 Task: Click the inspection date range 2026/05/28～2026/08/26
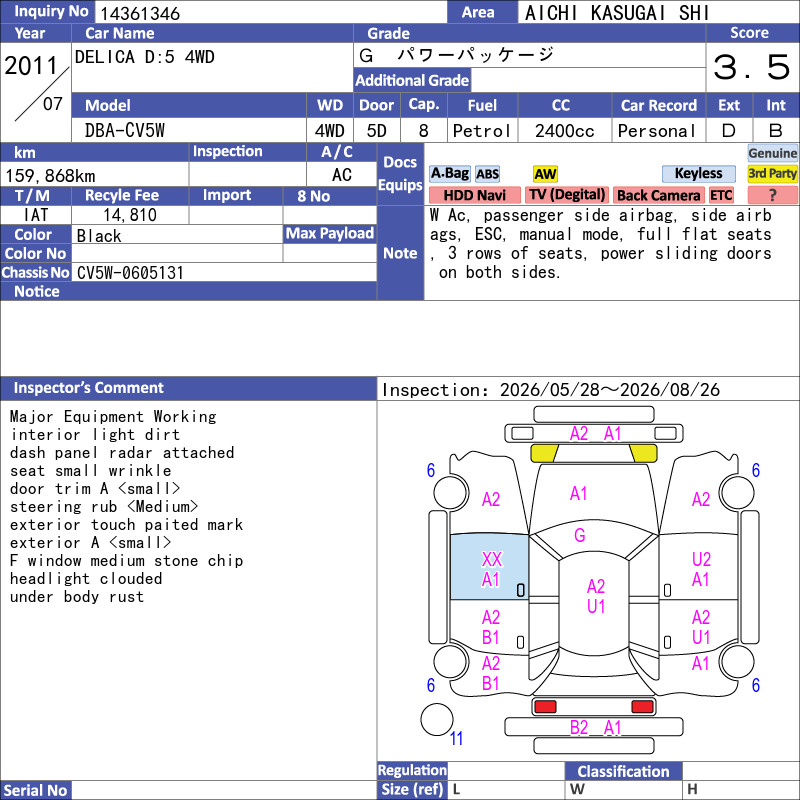click(x=610, y=390)
